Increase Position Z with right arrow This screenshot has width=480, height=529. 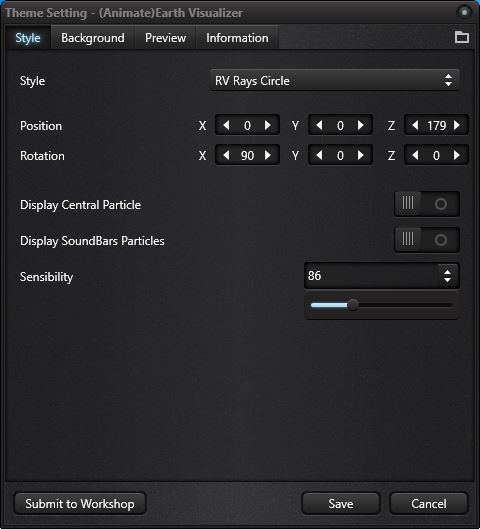[457, 126]
